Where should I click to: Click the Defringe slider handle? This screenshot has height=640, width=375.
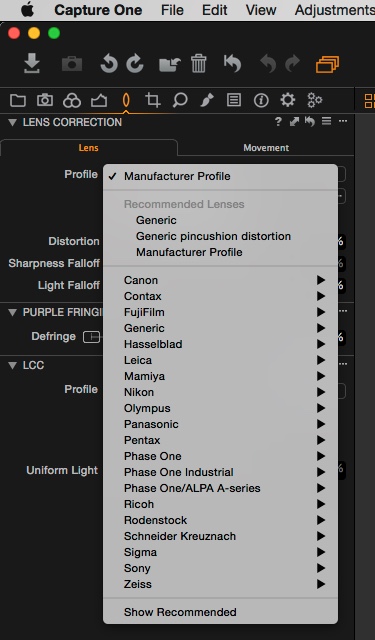click(92, 337)
